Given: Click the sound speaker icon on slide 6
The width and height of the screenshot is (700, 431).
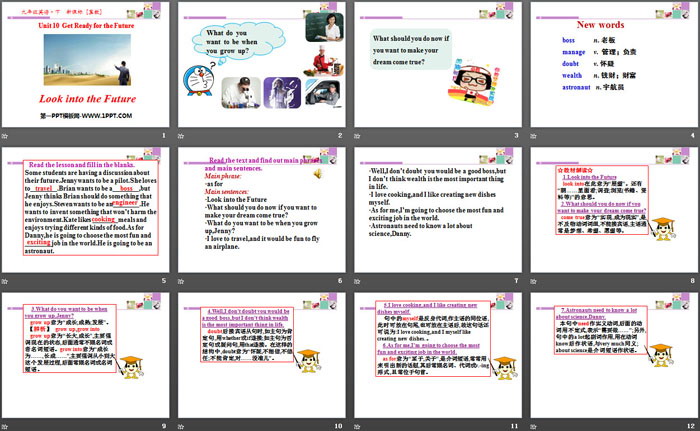Looking at the screenshot, I should [317, 174].
